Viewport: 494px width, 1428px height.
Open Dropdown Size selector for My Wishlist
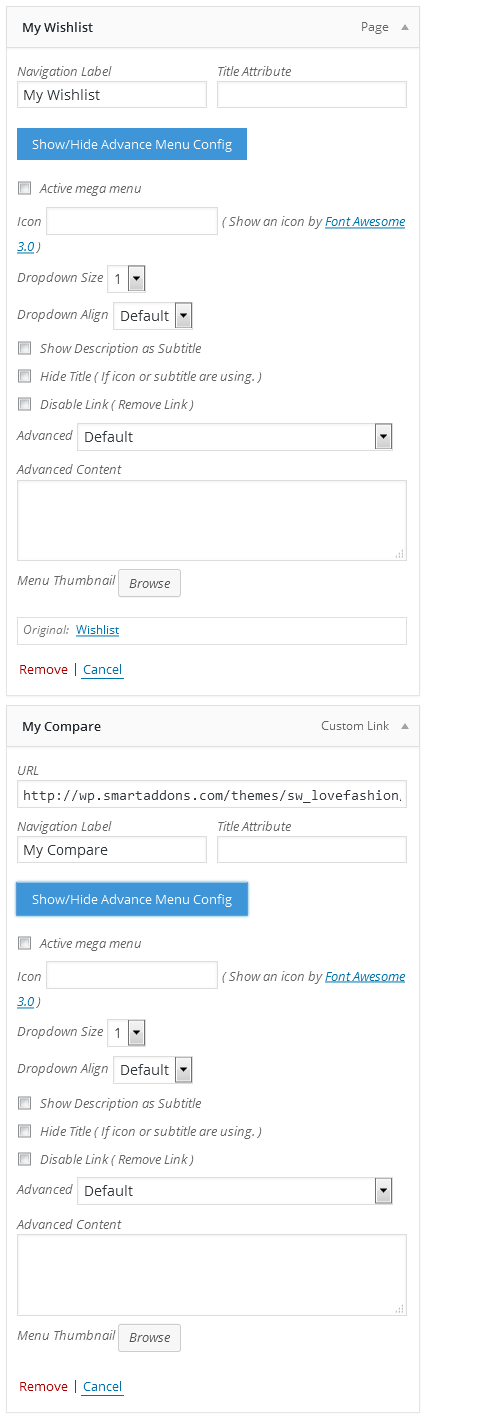coord(127,278)
